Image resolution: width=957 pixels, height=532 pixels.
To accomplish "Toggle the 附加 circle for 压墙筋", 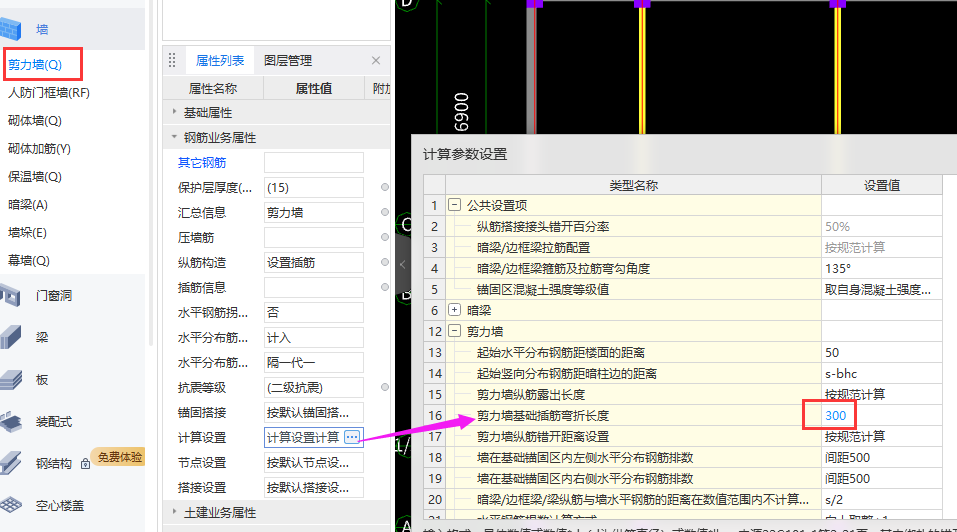I will (x=385, y=237).
